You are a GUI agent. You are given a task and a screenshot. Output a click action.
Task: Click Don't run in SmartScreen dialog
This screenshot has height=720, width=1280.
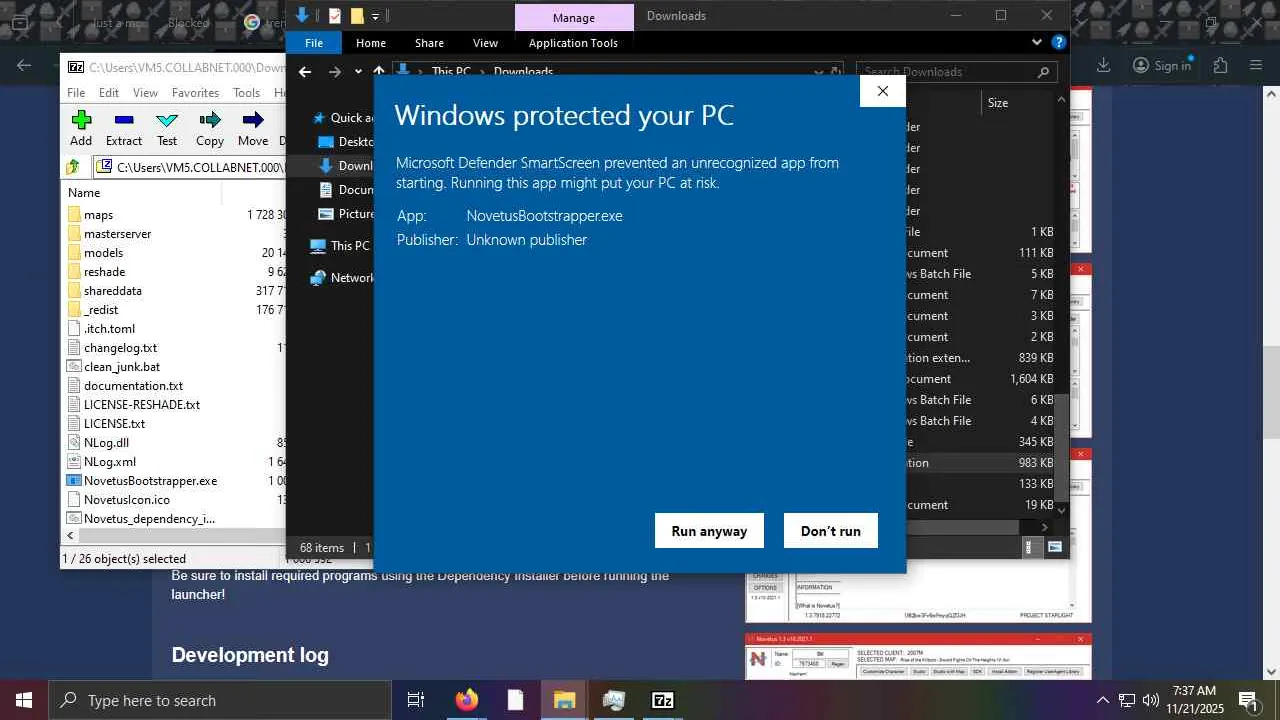click(x=830, y=531)
